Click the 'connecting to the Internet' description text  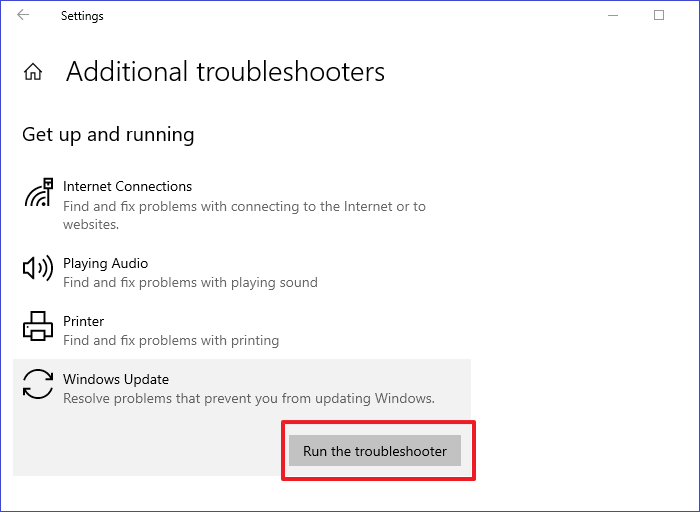point(244,206)
